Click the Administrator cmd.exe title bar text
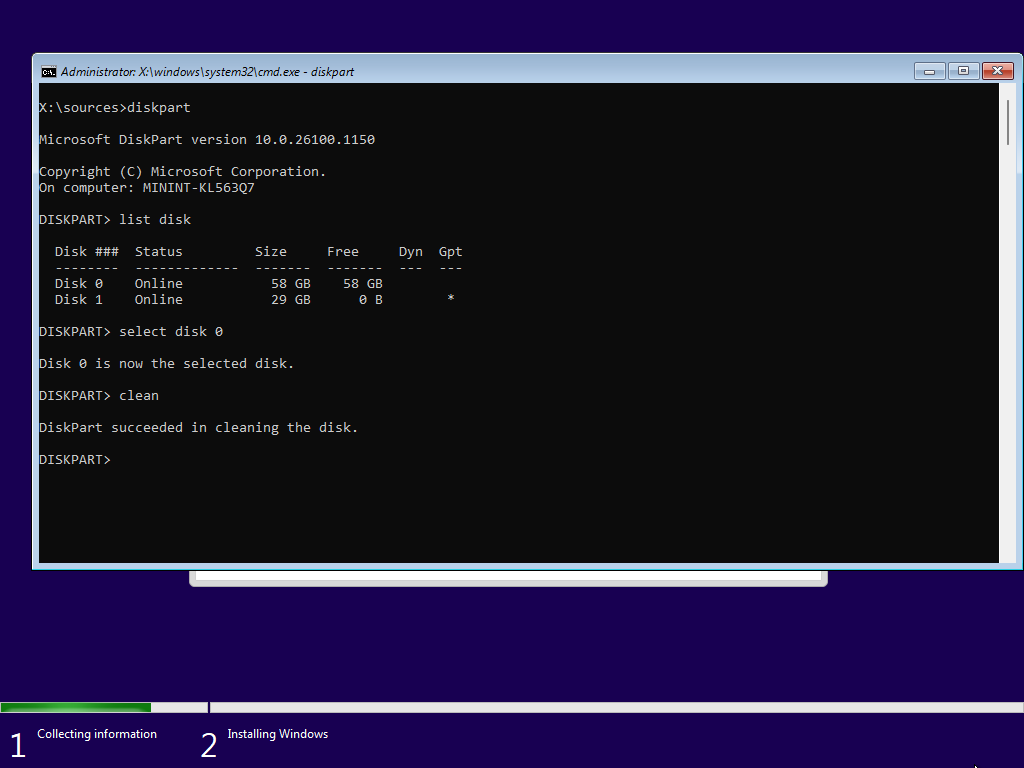 207,72
